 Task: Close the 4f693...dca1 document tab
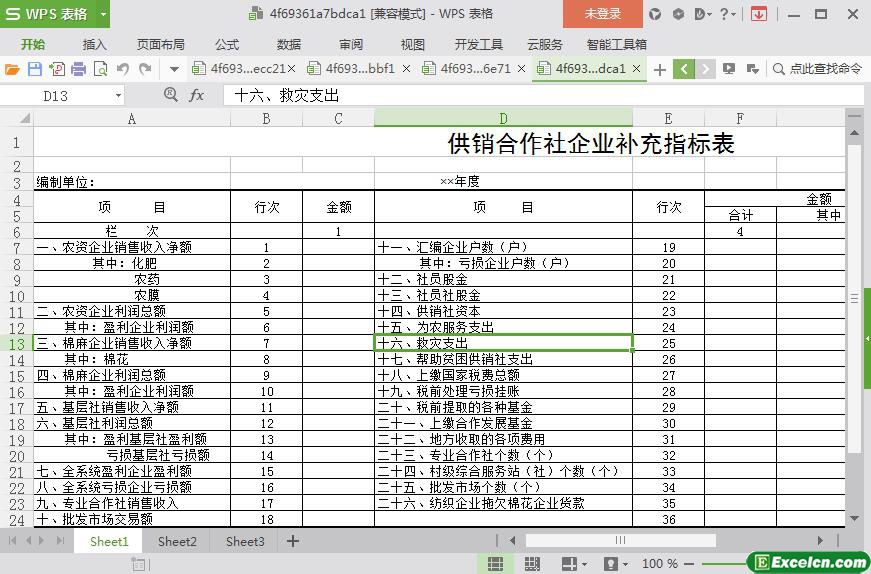pyautogui.click(x=637, y=68)
